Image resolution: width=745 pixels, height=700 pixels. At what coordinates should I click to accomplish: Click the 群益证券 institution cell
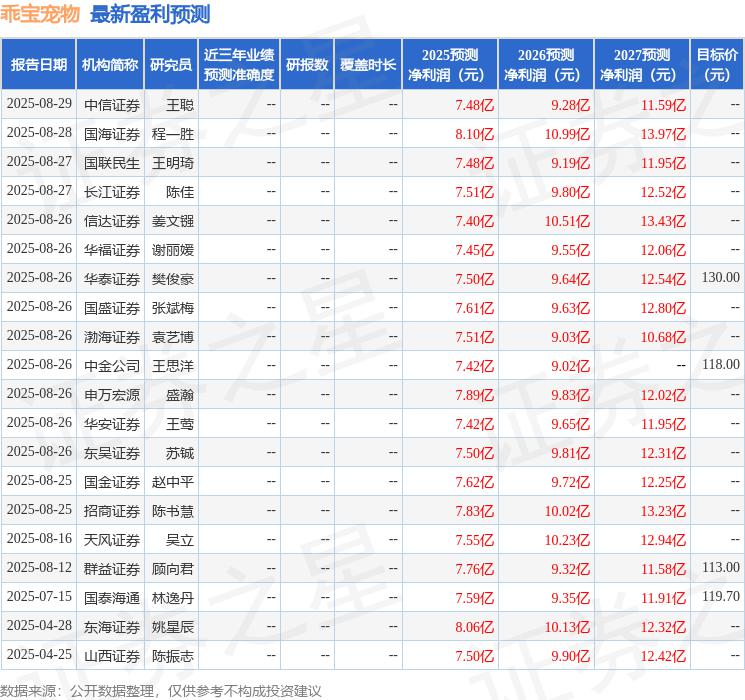pyautogui.click(x=112, y=569)
